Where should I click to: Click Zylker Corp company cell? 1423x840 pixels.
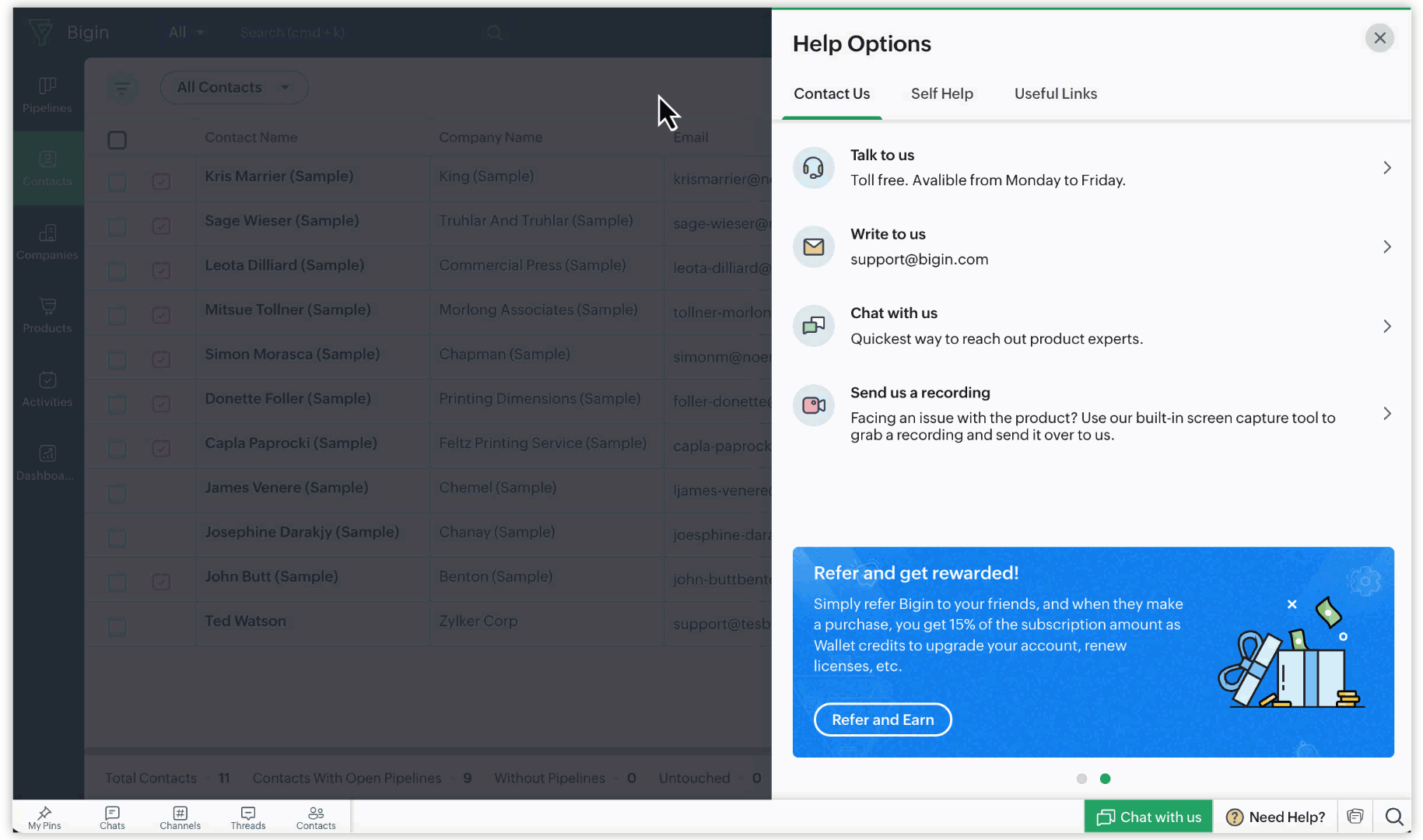[x=478, y=621]
